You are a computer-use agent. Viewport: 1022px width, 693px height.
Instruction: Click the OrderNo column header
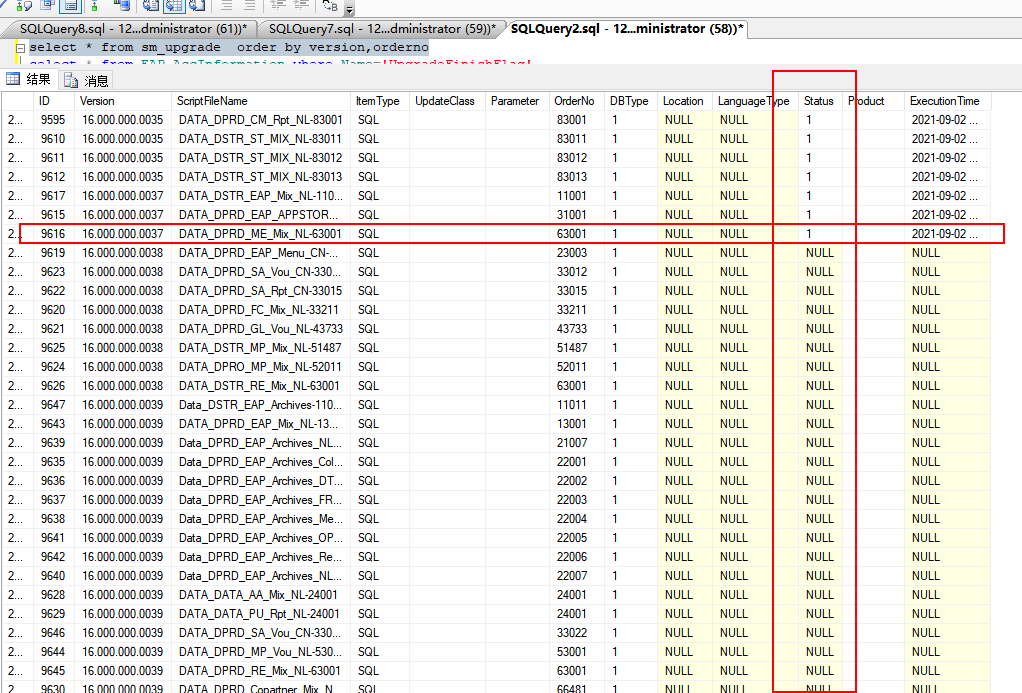[577, 101]
